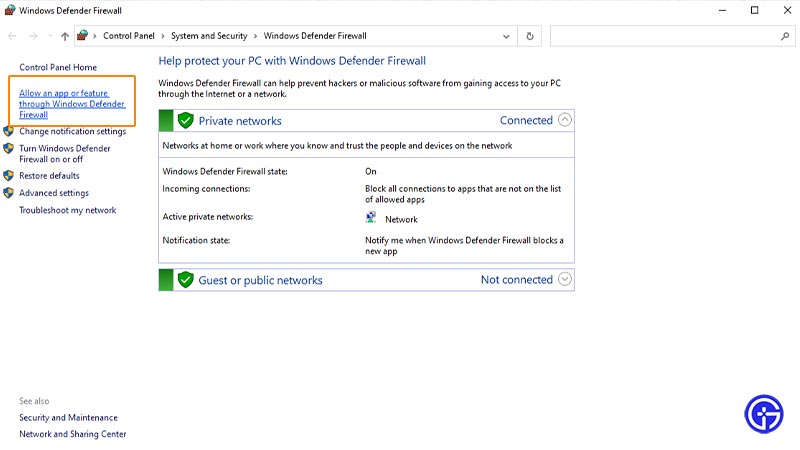800x450 pixels.
Task: Click the search magnifier icon
Action: pos(785,36)
